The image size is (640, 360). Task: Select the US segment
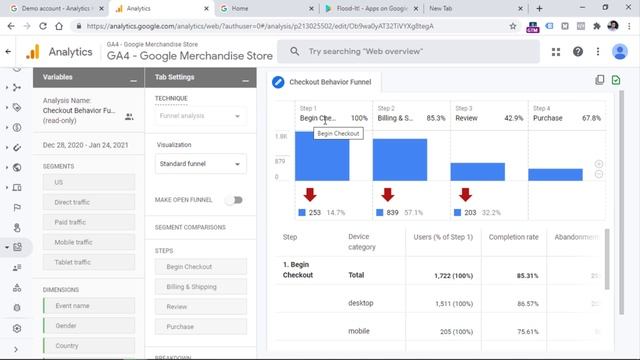click(x=89, y=182)
